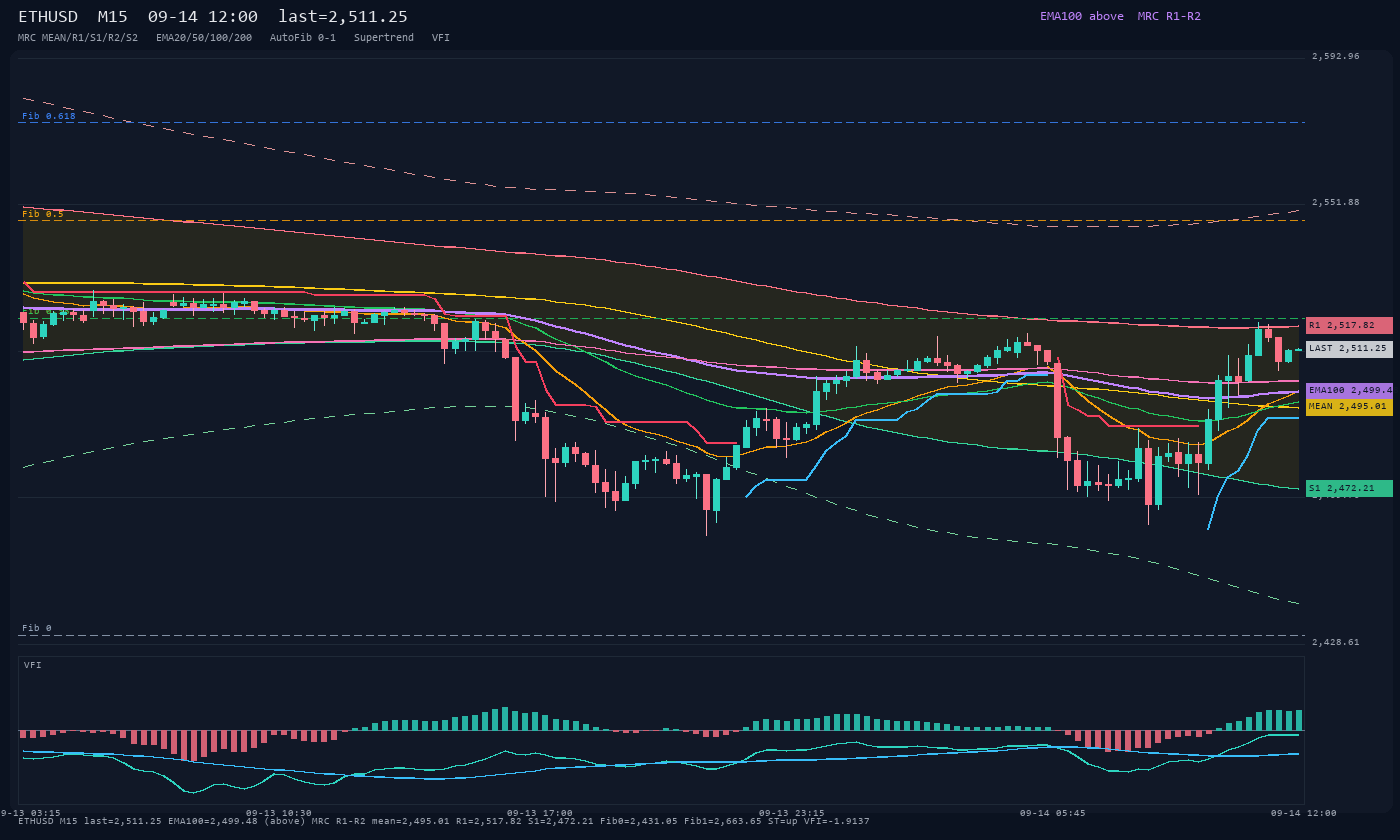Click the Fib 0.618 level label
Screen dimensions: 1400x840
tap(49, 116)
